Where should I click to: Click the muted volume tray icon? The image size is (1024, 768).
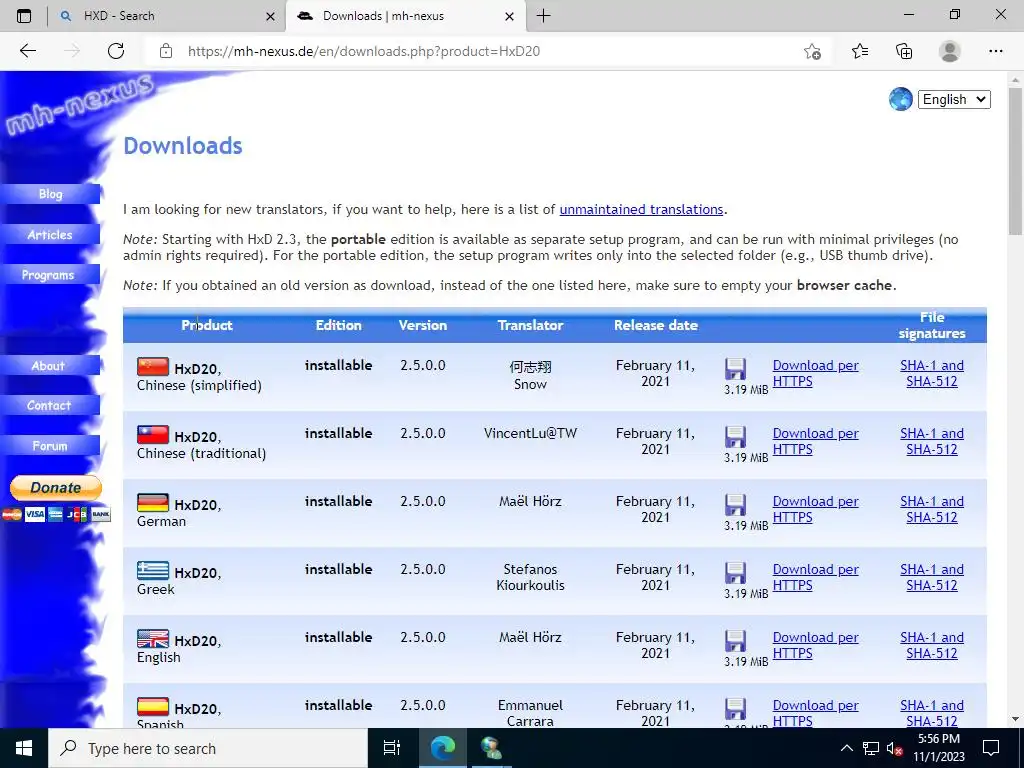tap(894, 748)
